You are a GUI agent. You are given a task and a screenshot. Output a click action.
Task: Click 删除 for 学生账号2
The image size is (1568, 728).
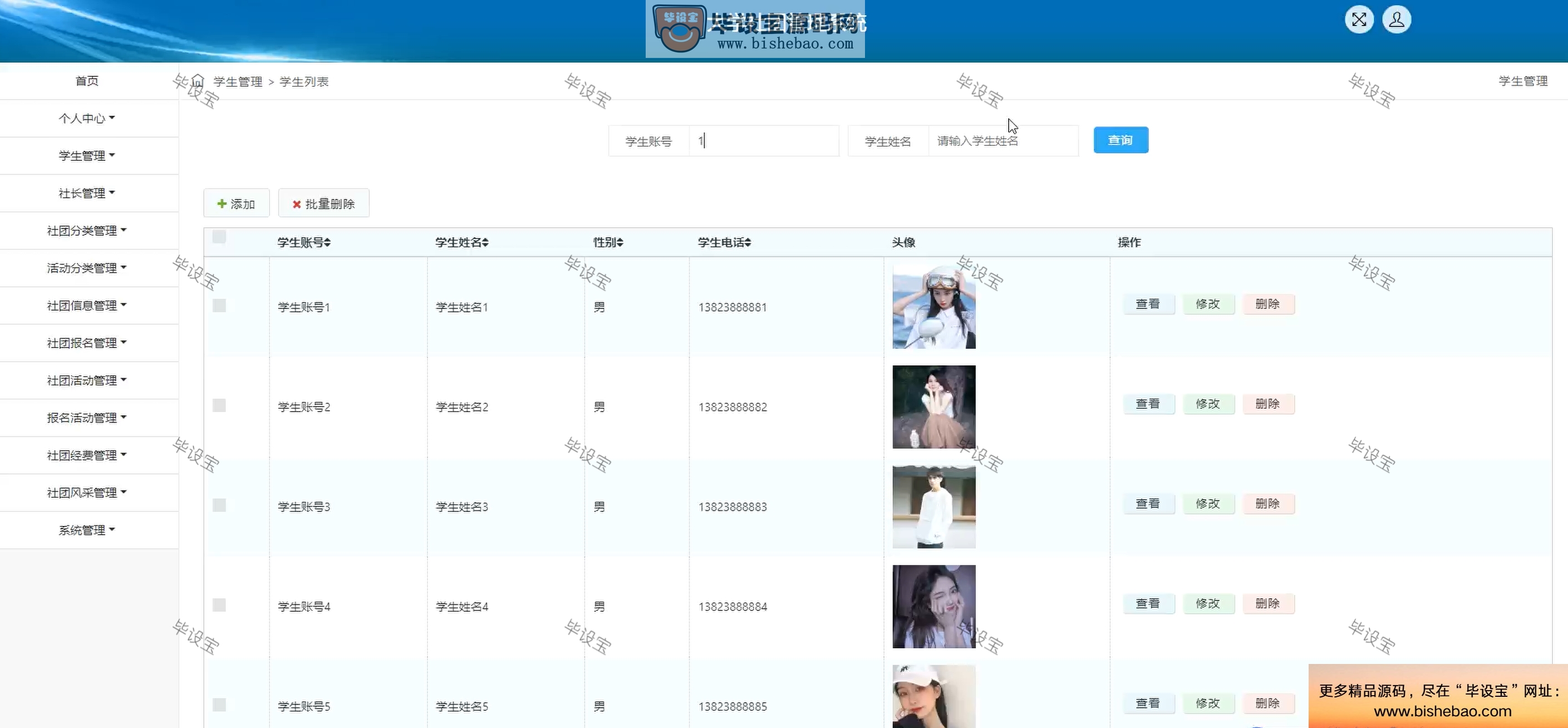pos(1268,404)
